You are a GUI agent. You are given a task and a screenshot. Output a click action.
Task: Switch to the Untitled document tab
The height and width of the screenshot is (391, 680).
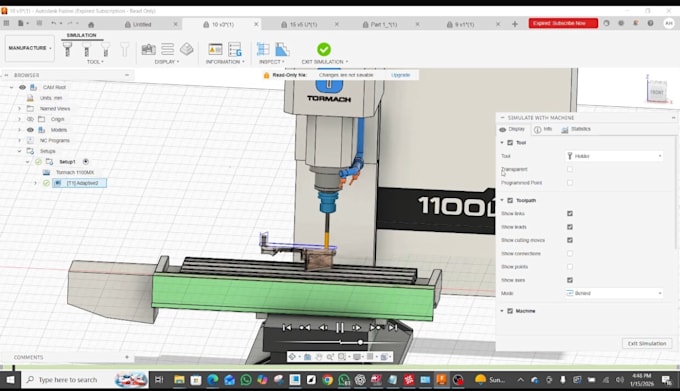pos(142,25)
